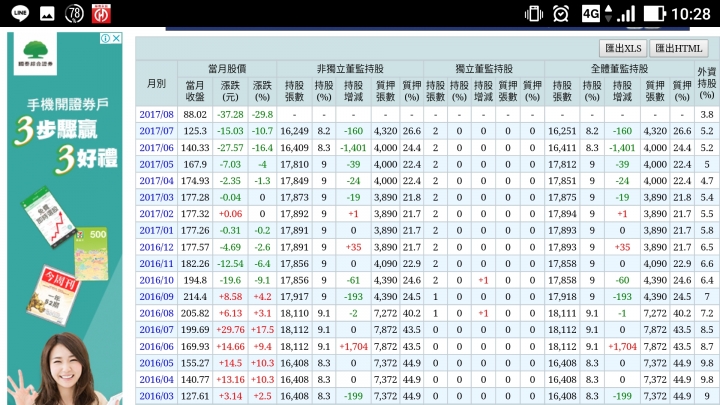
Task: Open the 2016/06 month link
Action: pyautogui.click(x=157, y=346)
